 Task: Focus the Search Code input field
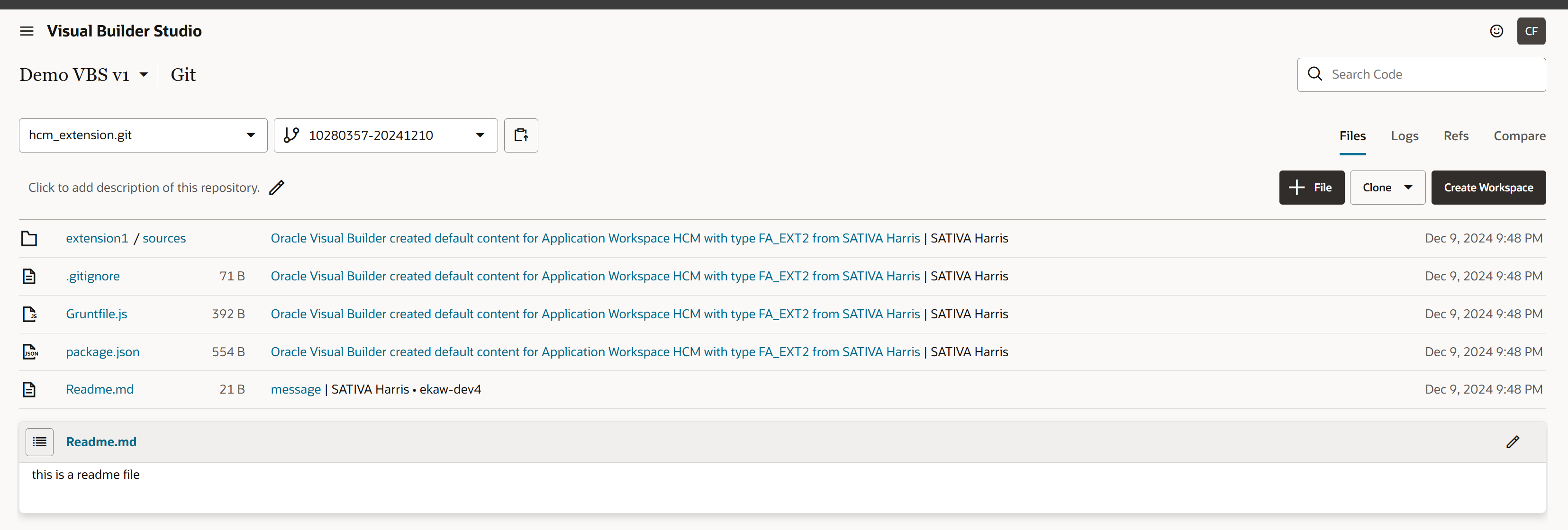tap(1421, 75)
